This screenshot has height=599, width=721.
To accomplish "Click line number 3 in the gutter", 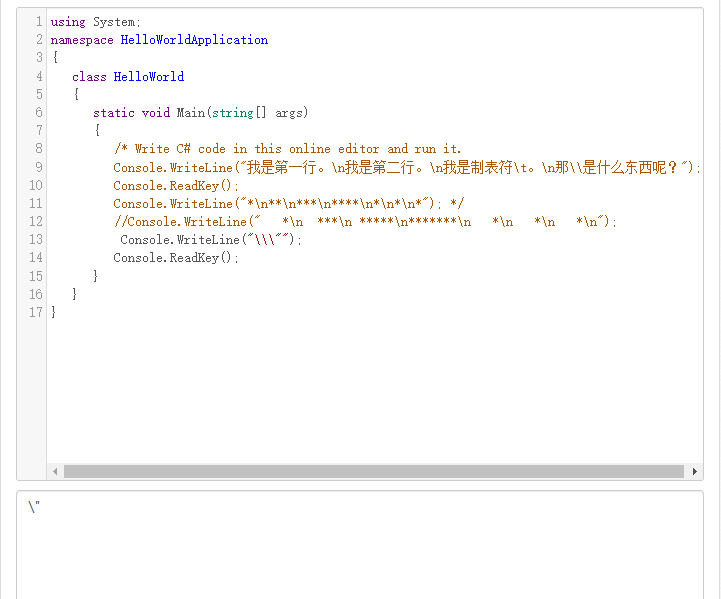I will pyautogui.click(x=39, y=58).
